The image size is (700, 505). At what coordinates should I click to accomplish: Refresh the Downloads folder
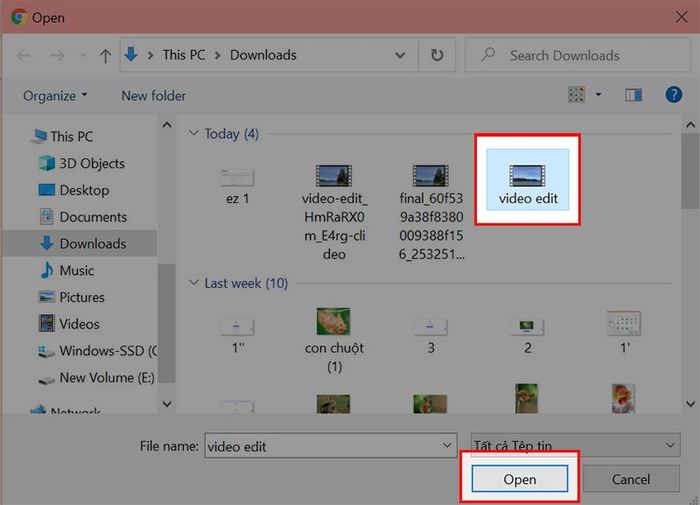point(437,55)
